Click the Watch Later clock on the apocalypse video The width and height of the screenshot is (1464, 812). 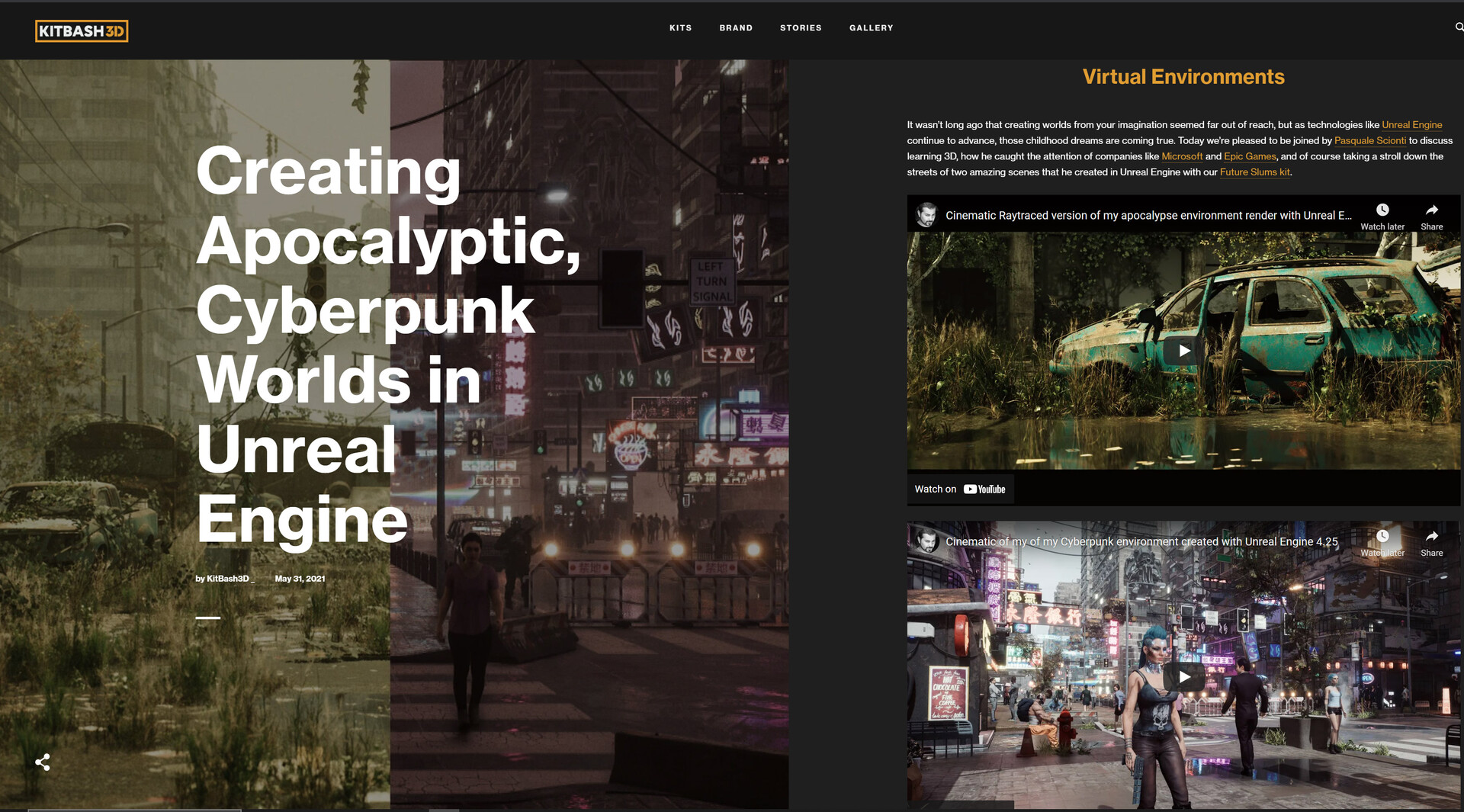tap(1382, 211)
